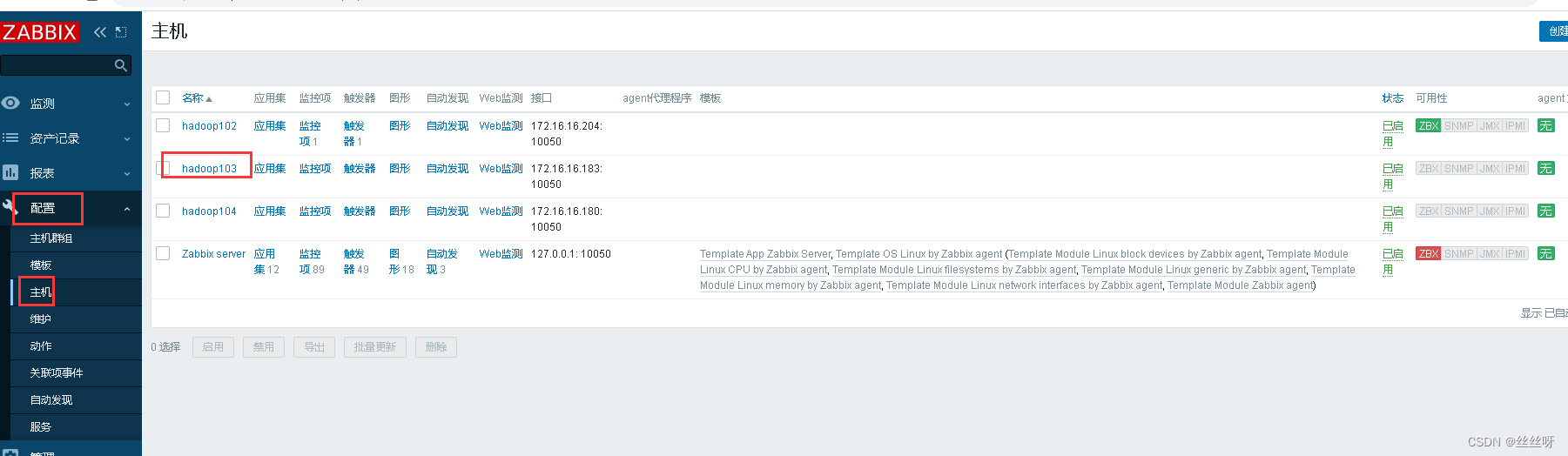Viewport: 1568px width, 456px height.
Task: Expand the 报表 menu chevron
Action: pyautogui.click(x=127, y=173)
